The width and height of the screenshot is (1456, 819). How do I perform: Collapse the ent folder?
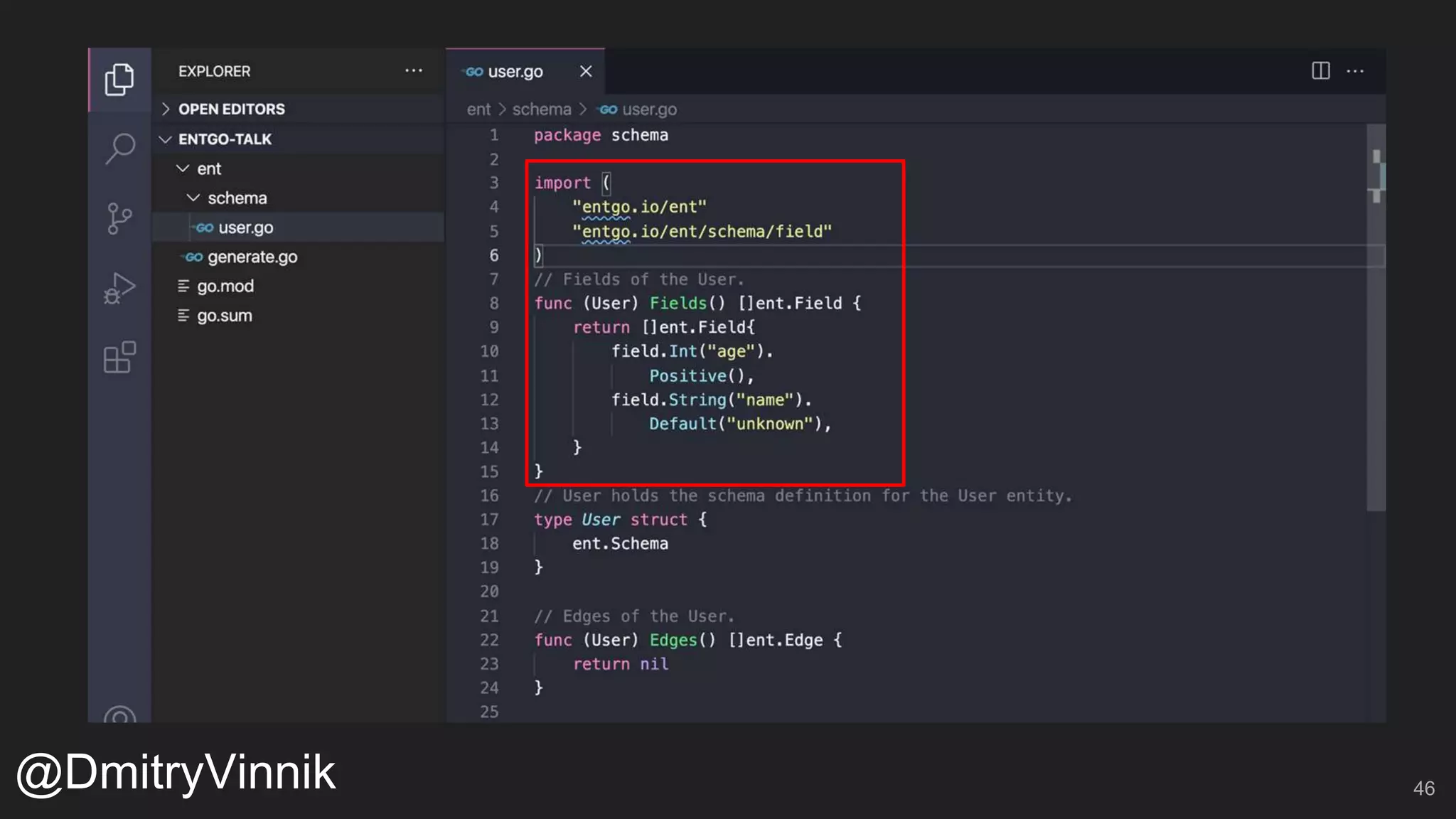tap(208, 169)
